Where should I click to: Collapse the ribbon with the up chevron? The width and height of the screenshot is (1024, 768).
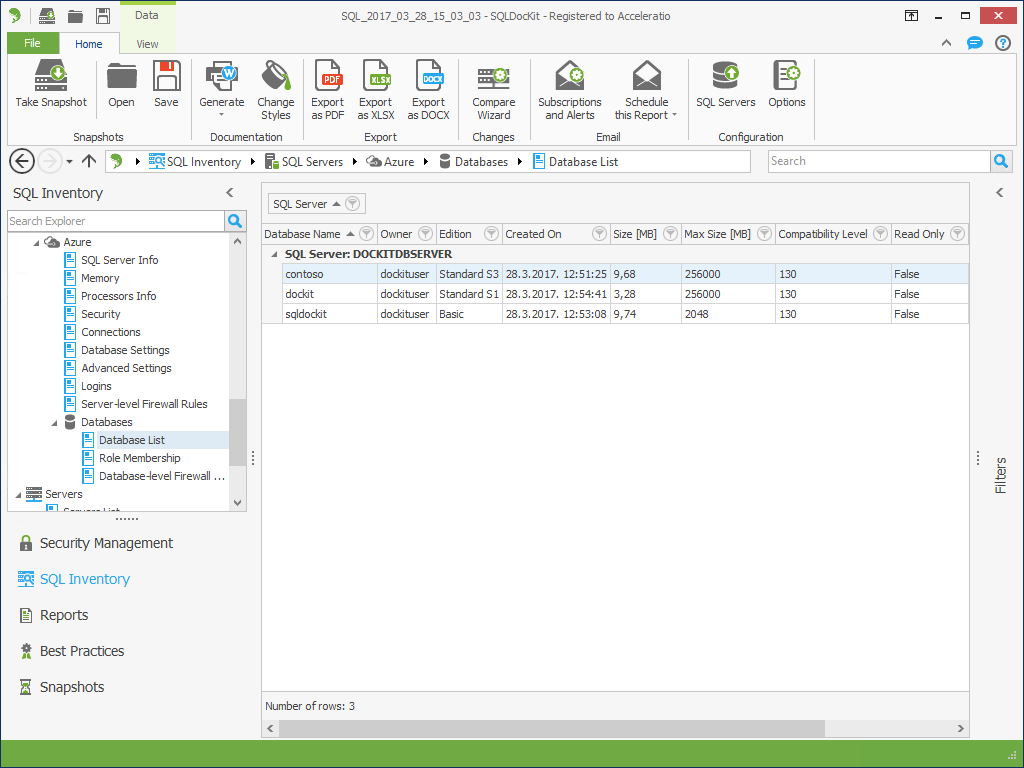pos(946,43)
